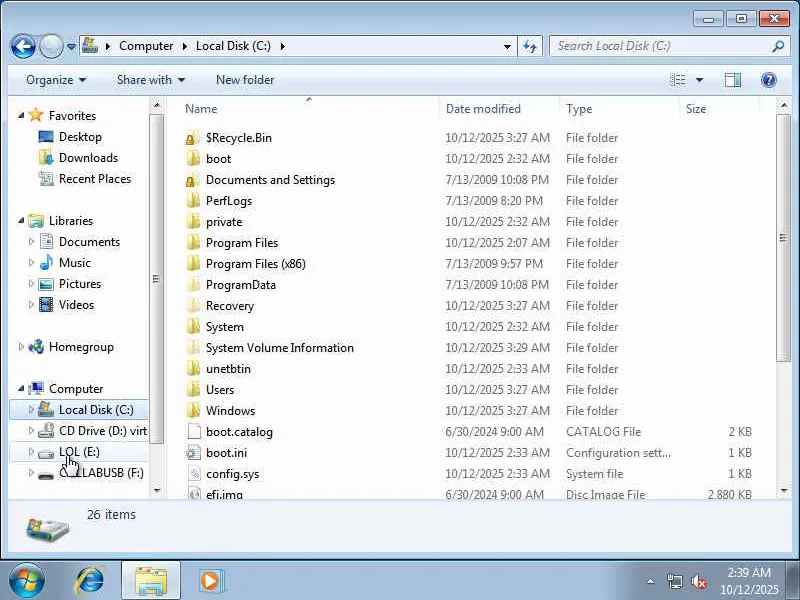Select the boot.ini file icon
The image size is (800, 600).
click(193, 453)
